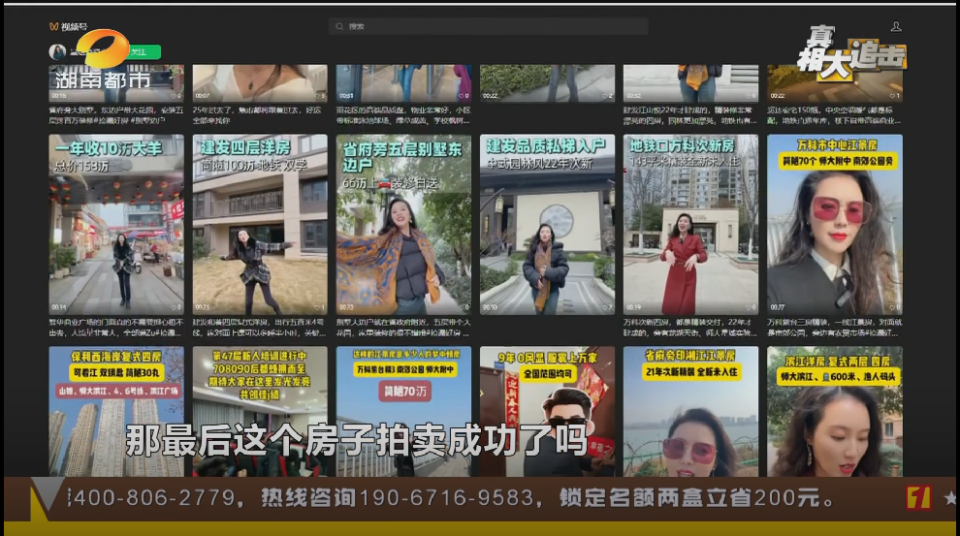Click the green 关注 follow button

(145, 52)
